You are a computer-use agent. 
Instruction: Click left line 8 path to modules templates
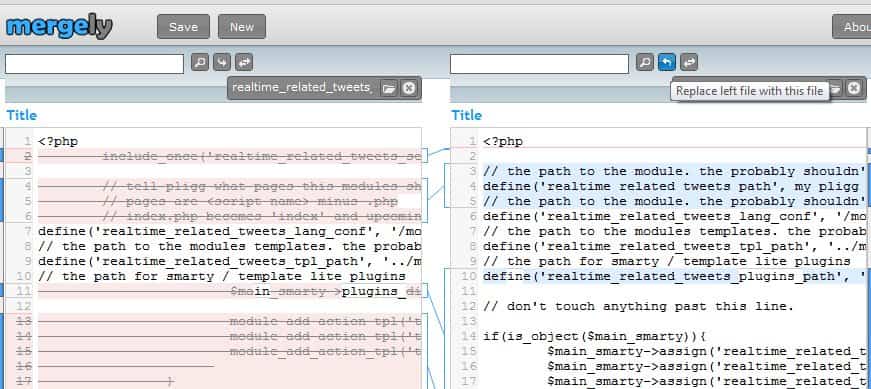pos(230,247)
